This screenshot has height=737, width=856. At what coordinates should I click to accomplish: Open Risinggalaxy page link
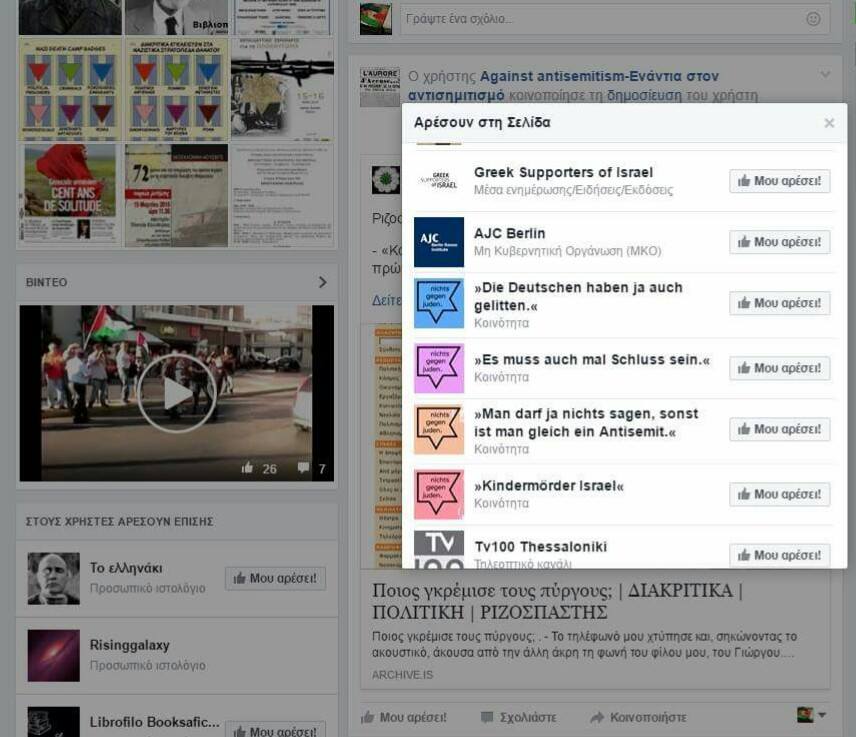coord(129,645)
